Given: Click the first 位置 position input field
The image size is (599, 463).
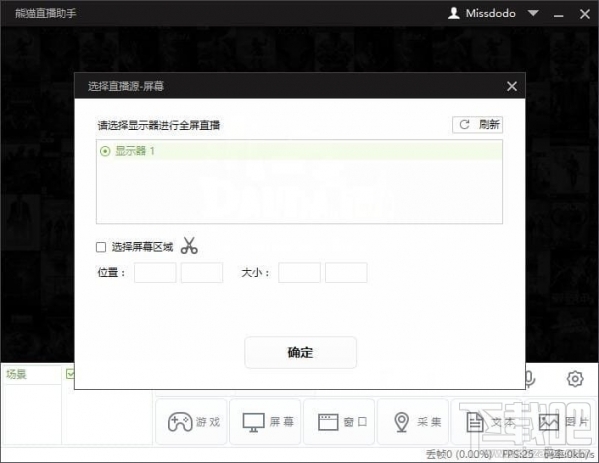Looking at the screenshot, I should (x=155, y=272).
